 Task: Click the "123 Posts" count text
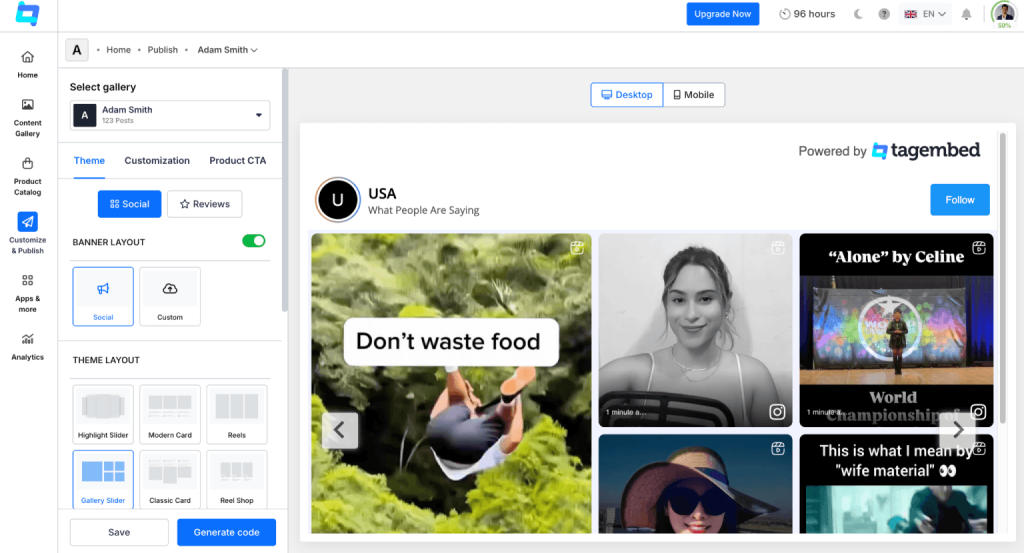[x=118, y=121]
